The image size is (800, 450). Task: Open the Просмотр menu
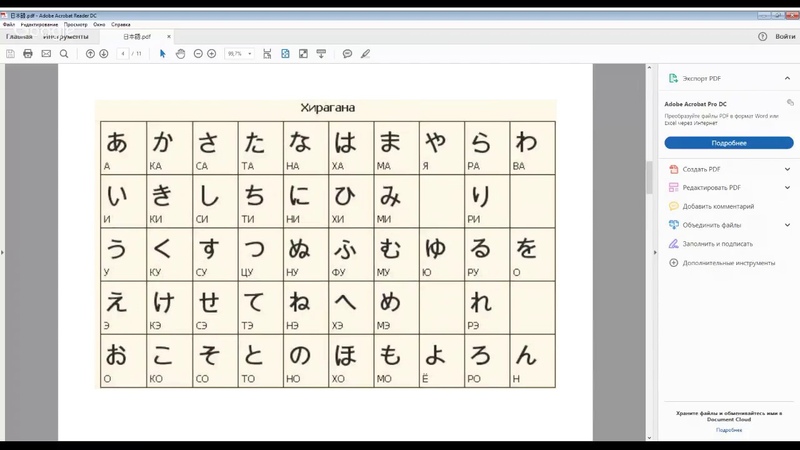click(76, 24)
